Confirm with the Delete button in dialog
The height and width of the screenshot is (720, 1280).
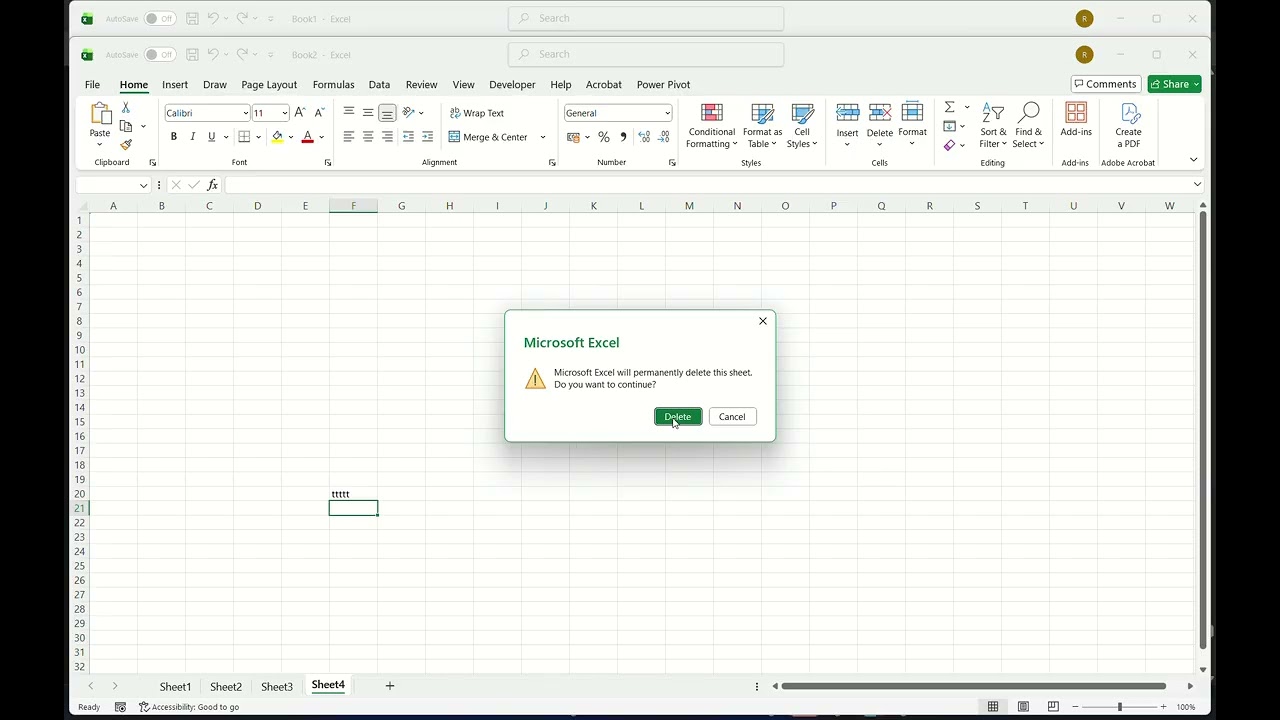coord(678,417)
